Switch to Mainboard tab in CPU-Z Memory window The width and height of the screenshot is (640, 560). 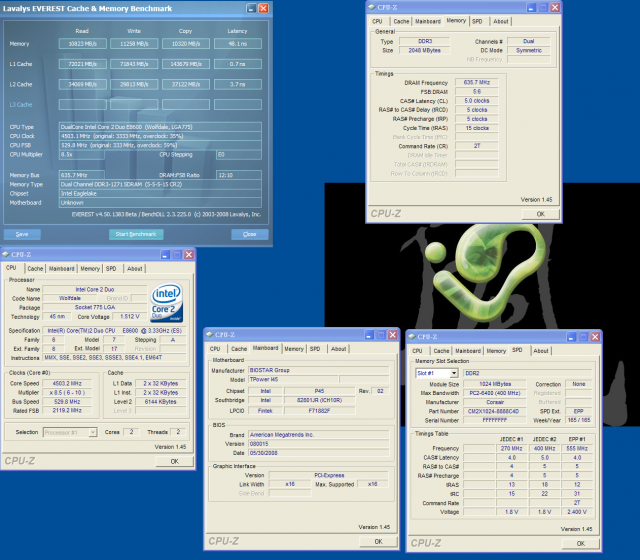tap(428, 21)
